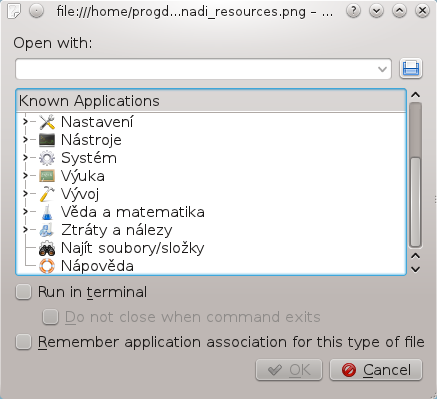437x399 pixels.
Task: Click the Vývoj hammer icon
Action: (x=47, y=194)
